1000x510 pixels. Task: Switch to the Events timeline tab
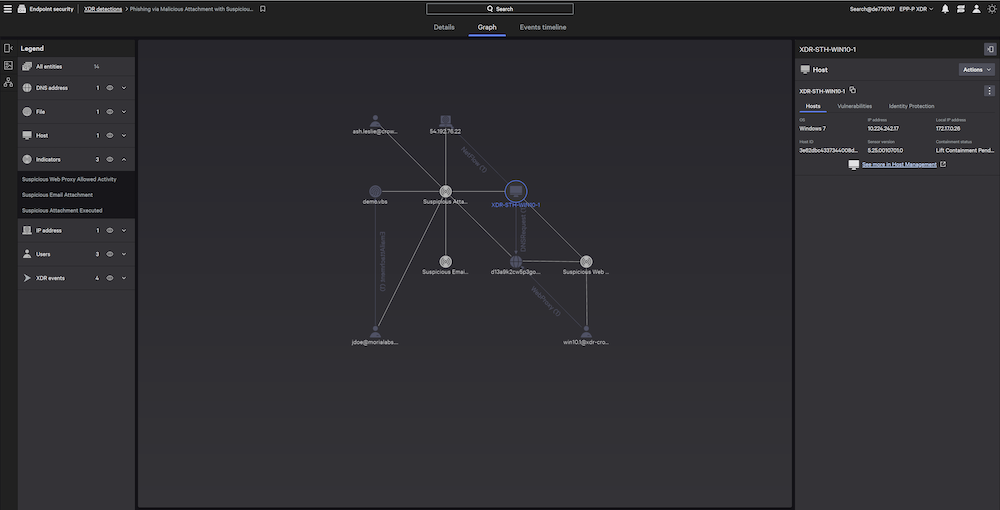[x=543, y=27]
